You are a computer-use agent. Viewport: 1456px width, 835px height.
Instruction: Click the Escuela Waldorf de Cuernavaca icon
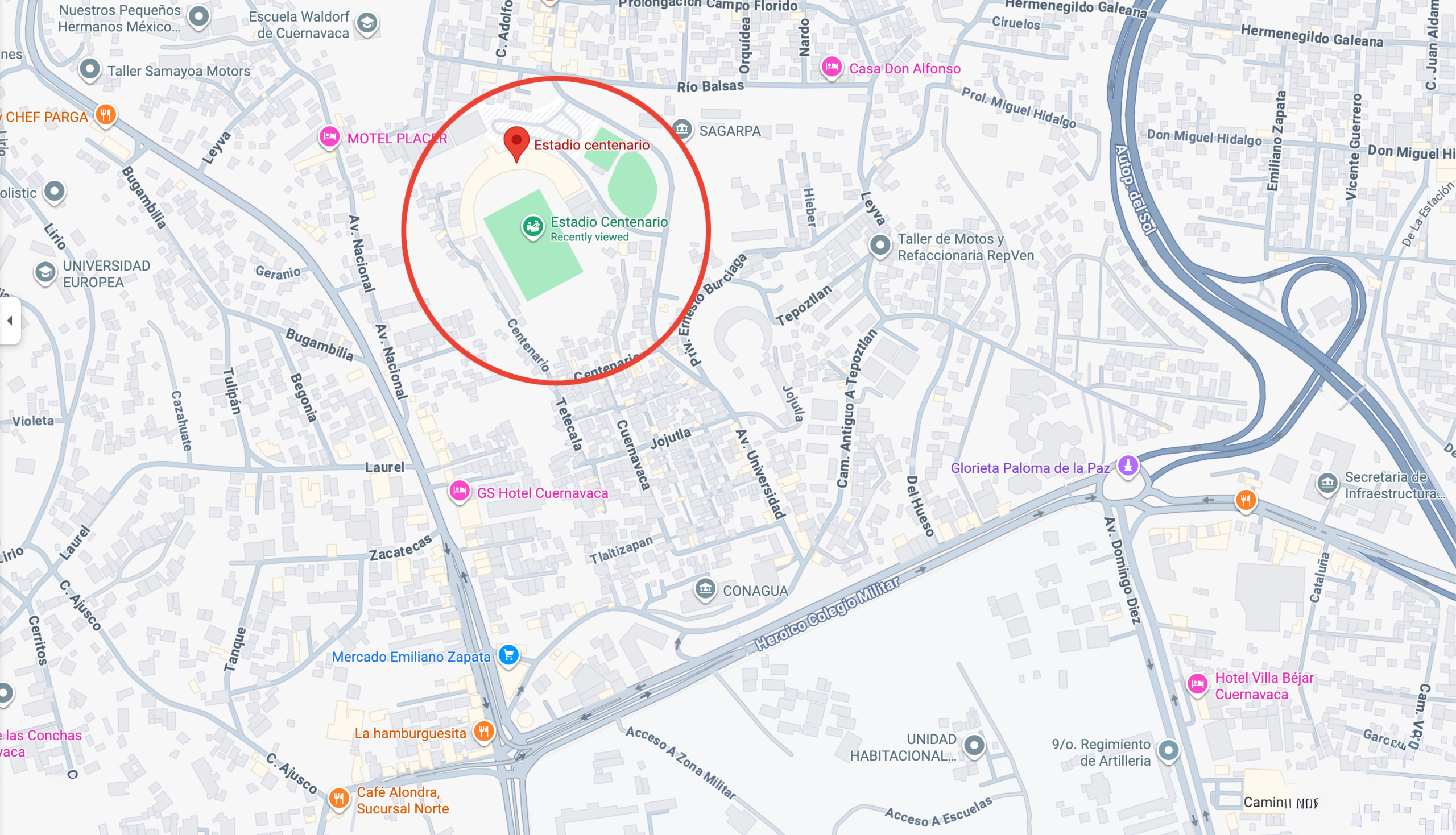click(x=367, y=23)
